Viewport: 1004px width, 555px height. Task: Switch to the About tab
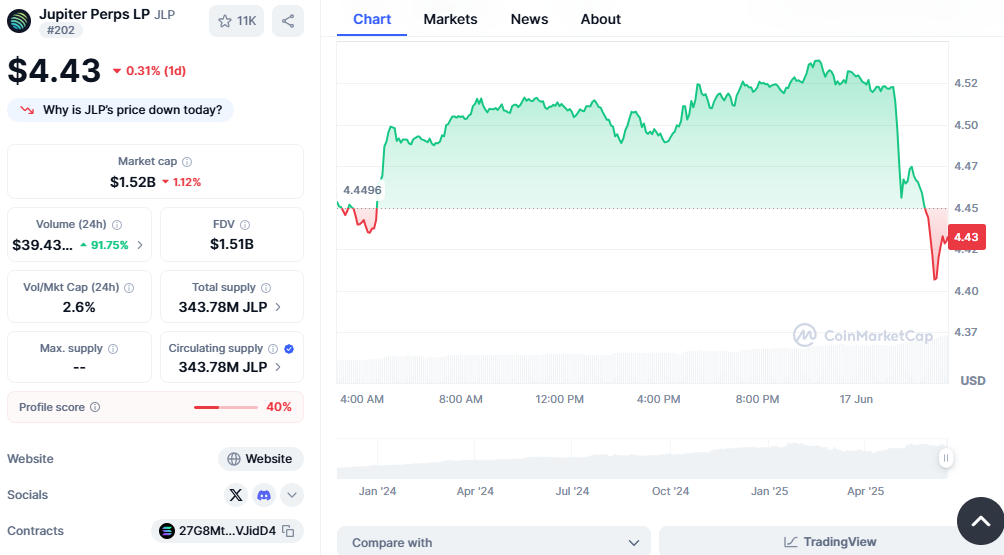(601, 19)
